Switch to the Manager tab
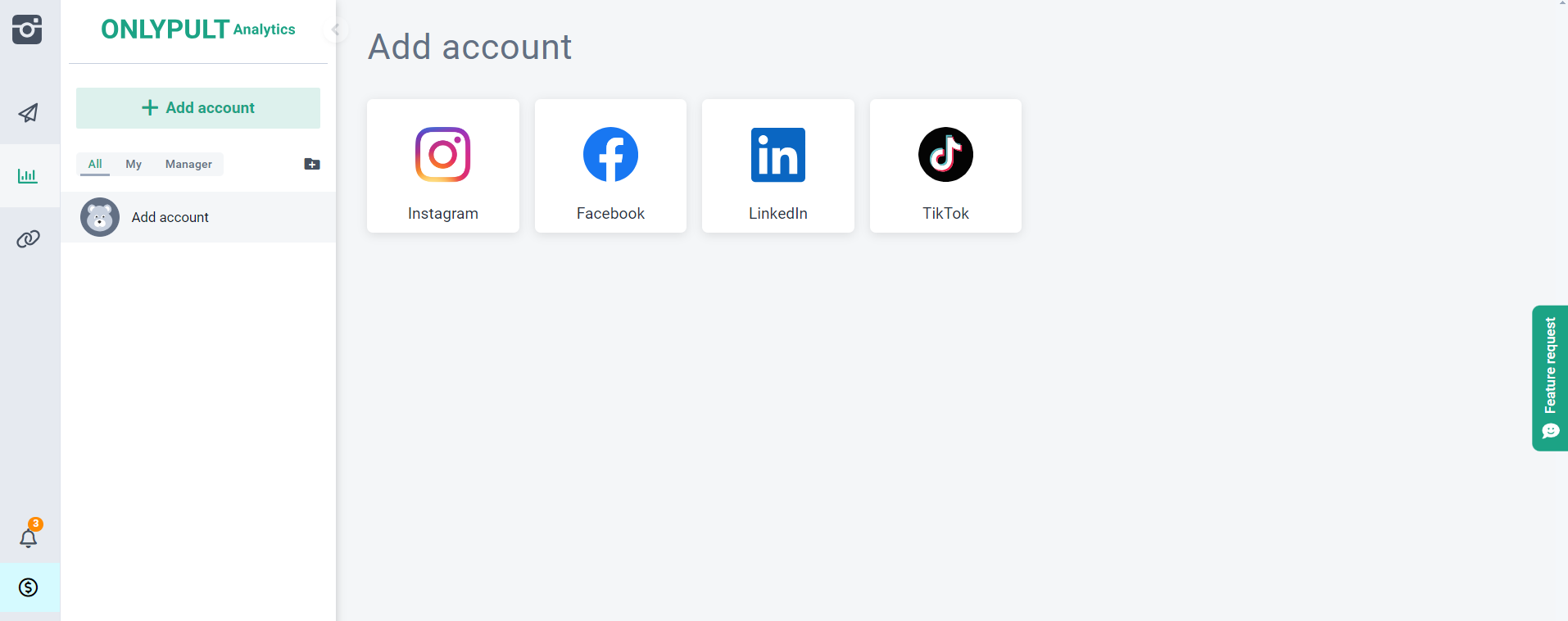The width and height of the screenshot is (1568, 621). (188, 164)
